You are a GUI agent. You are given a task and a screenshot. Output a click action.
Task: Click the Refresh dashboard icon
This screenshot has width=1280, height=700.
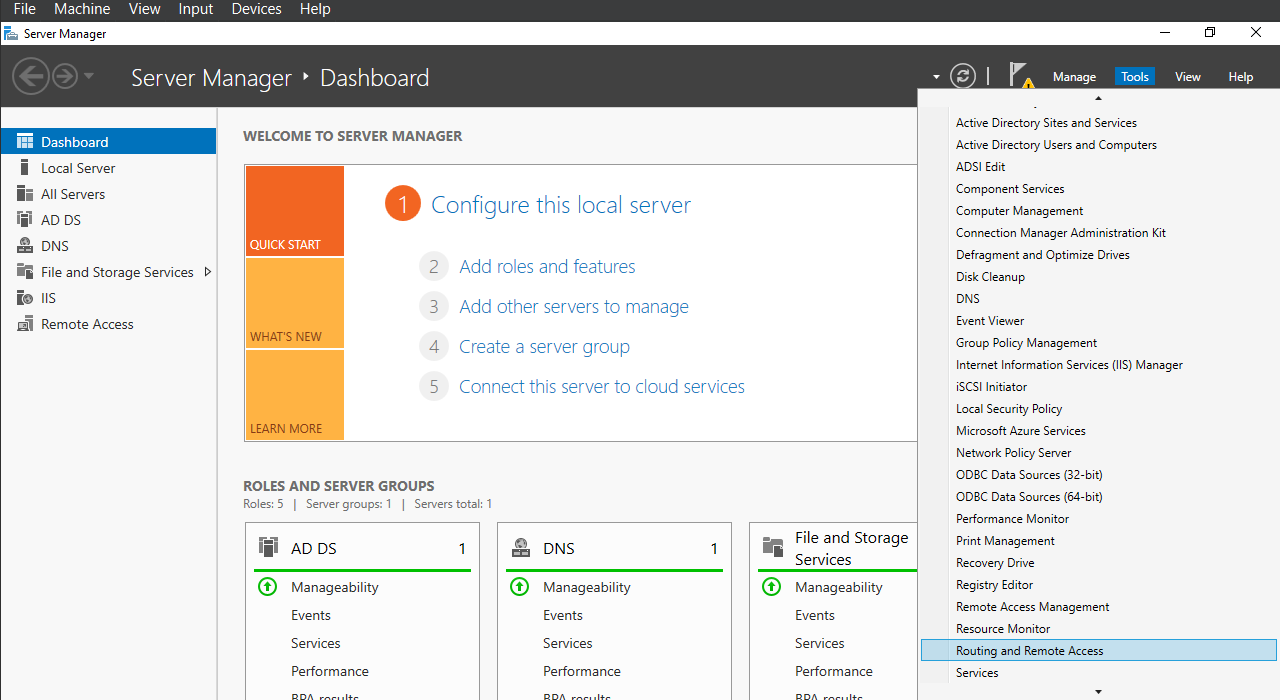point(962,76)
